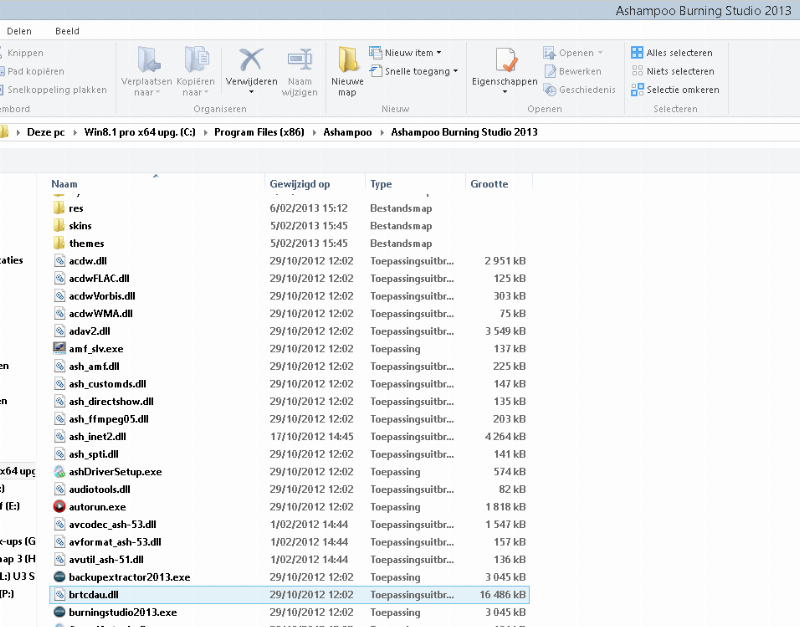Click the Kopiëren naar icon
This screenshot has width=800, height=627.
[x=196, y=59]
